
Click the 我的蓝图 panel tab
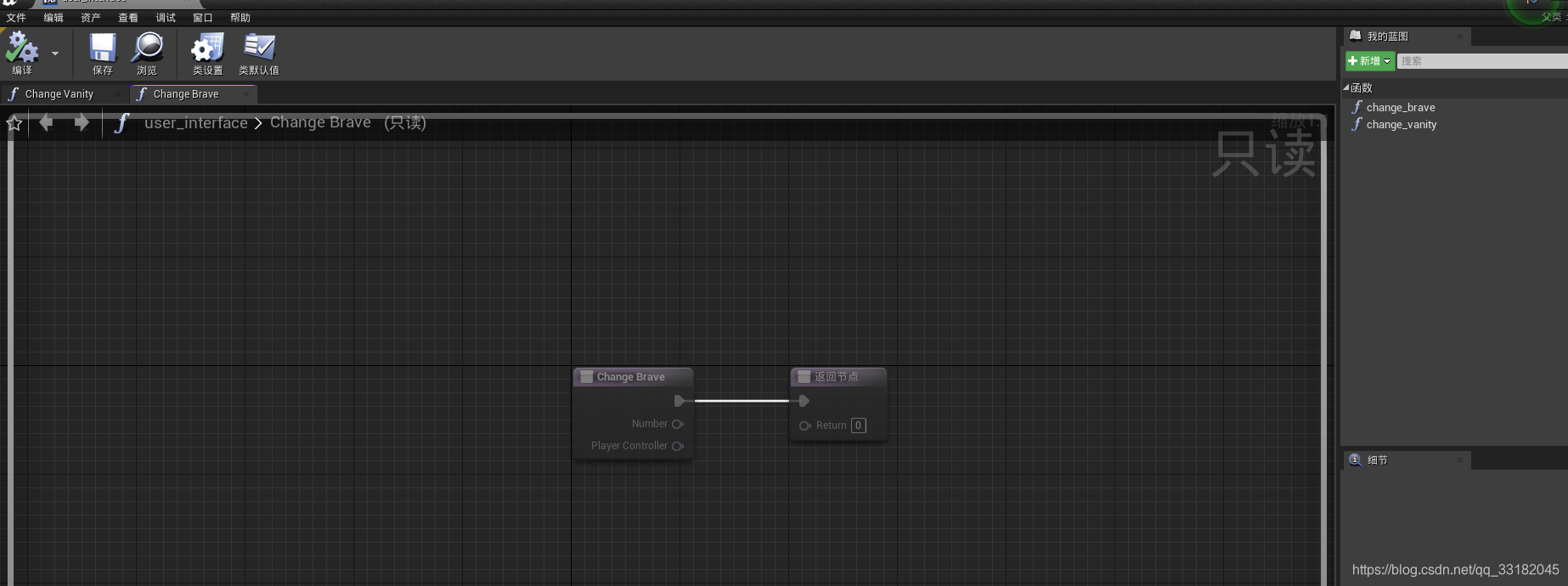click(1406, 36)
